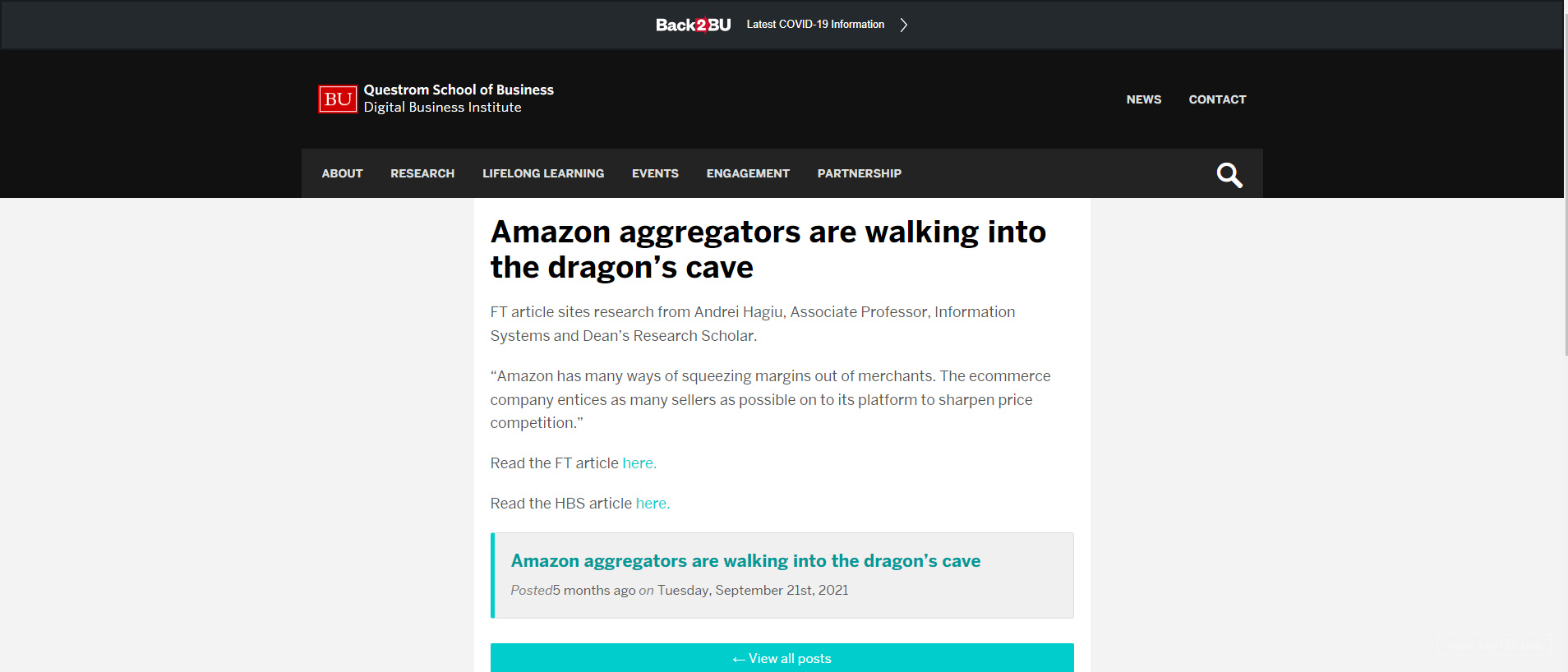Open the About menu
Screen dimensions: 1568x672
point(342,173)
